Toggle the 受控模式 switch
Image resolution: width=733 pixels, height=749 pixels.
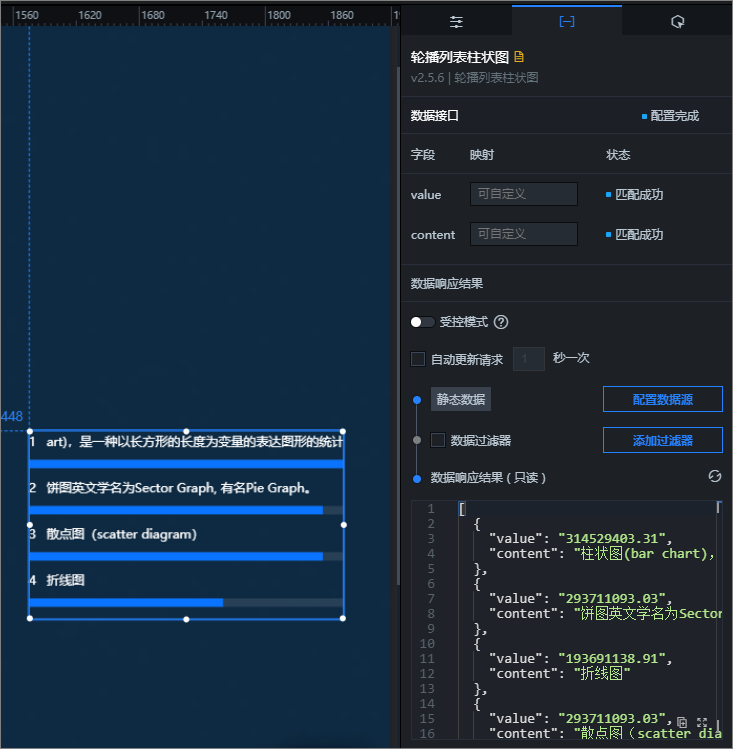[422, 322]
